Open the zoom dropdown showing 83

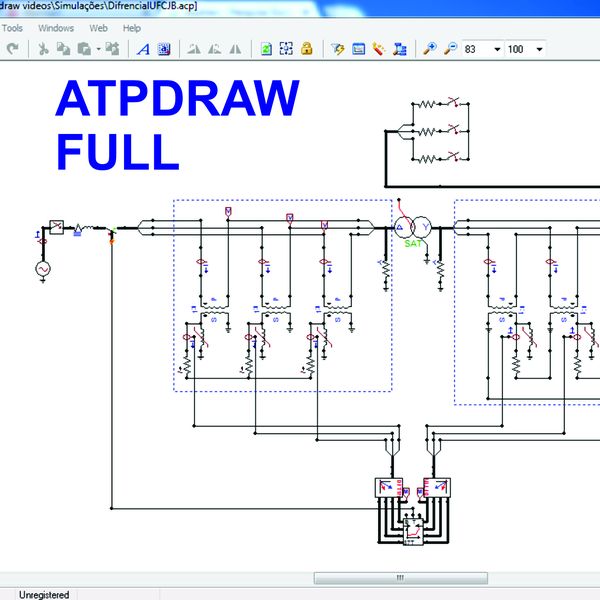point(497,49)
